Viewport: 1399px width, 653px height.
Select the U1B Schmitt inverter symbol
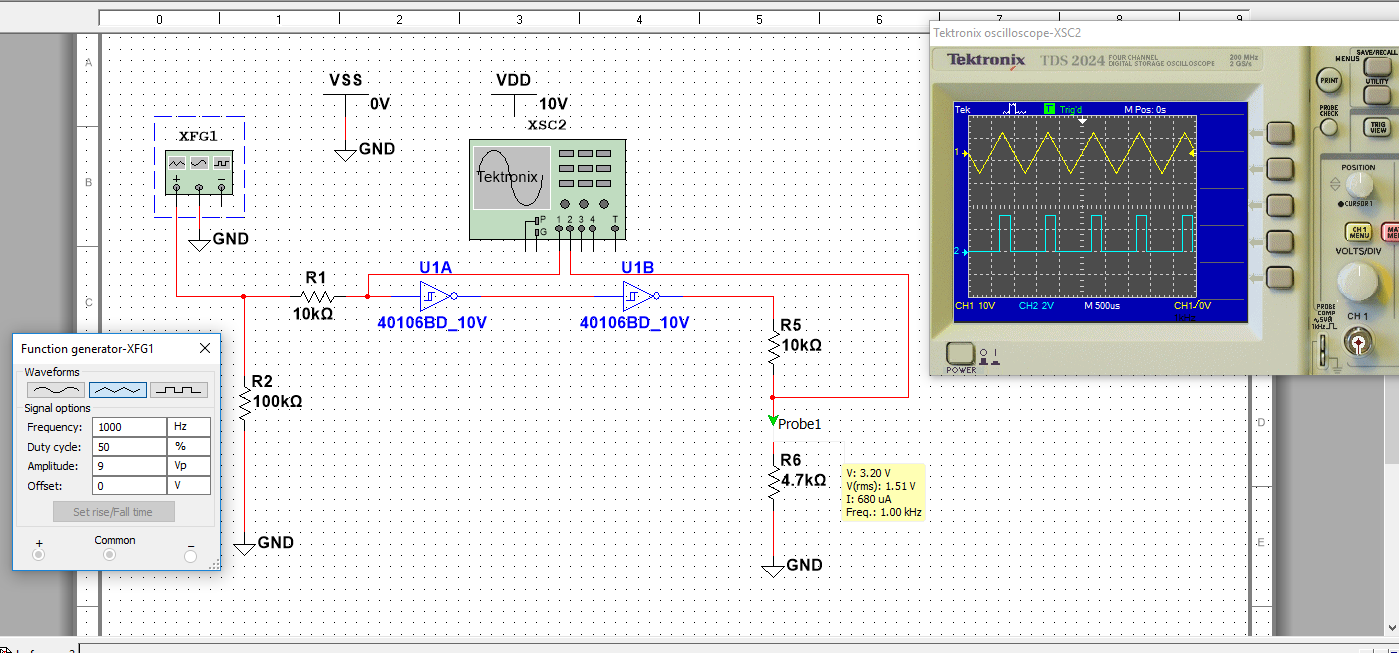638,296
